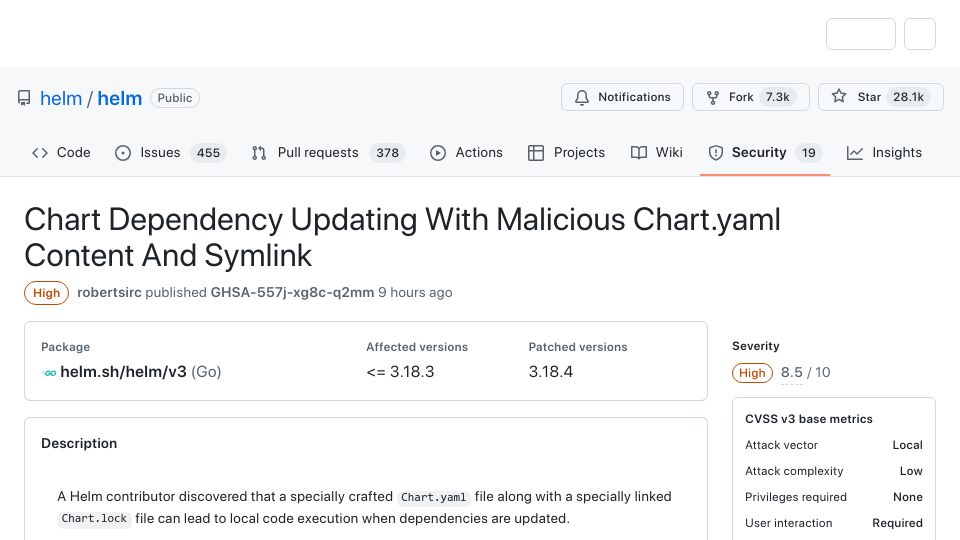Click the Privileges required None value

908,497
